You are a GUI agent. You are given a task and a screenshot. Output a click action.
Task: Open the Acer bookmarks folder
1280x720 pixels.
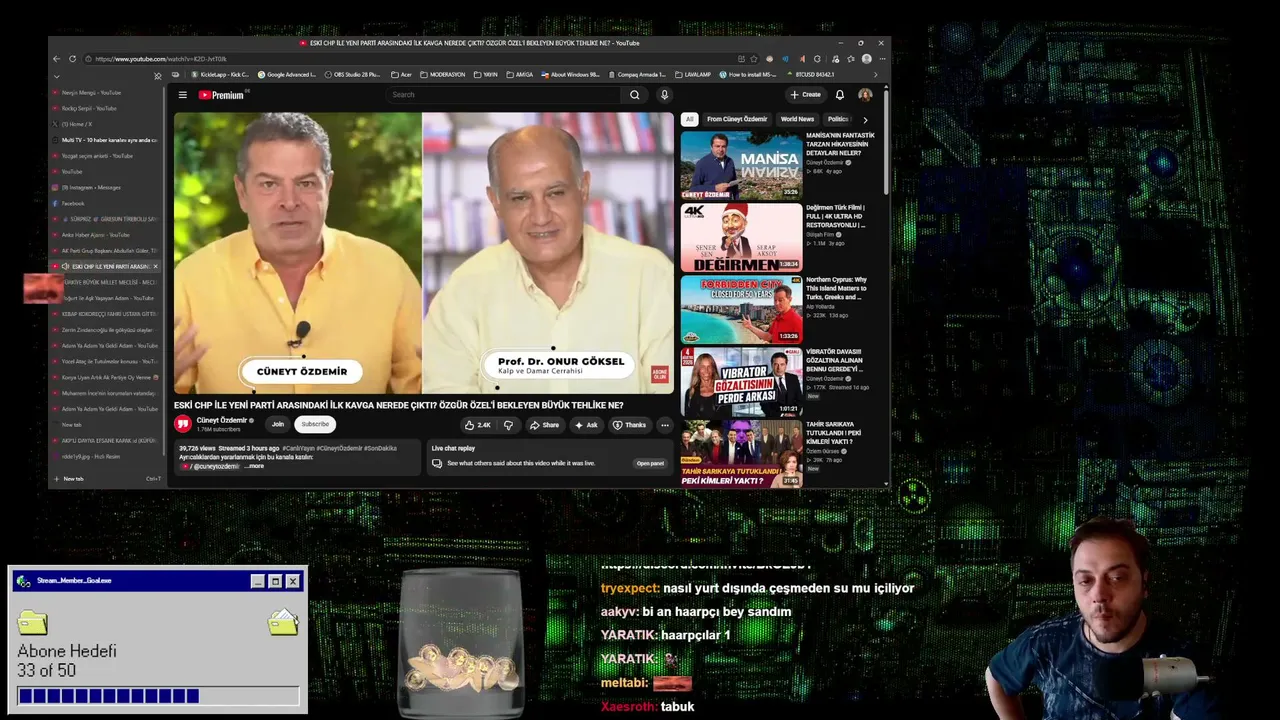[401, 75]
